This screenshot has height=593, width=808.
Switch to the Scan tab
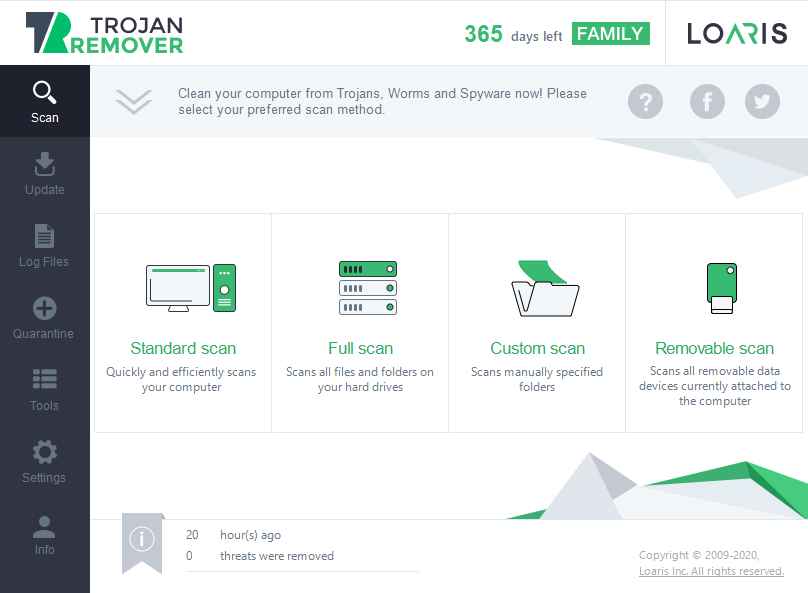[x=45, y=102]
